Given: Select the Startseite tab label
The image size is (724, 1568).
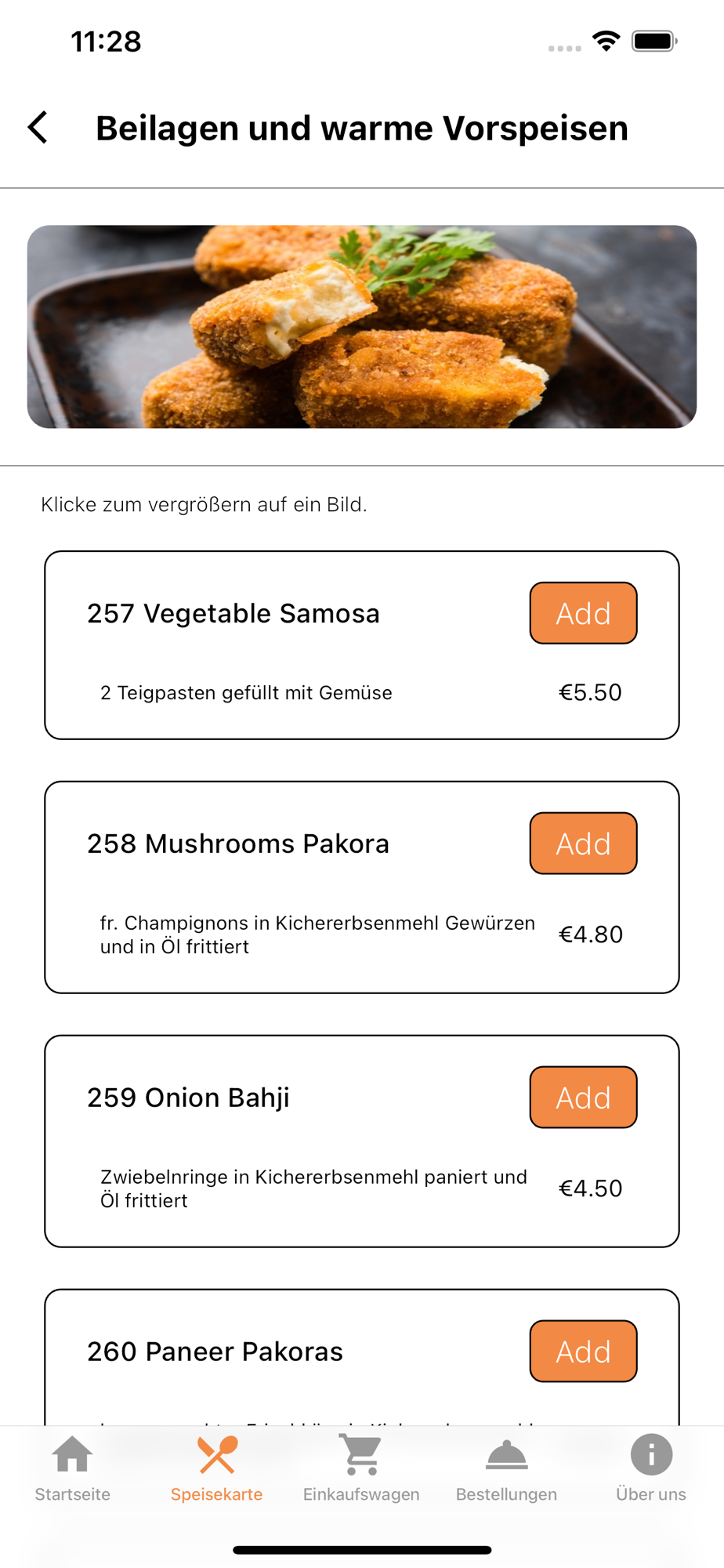Looking at the screenshot, I should [x=72, y=1494].
